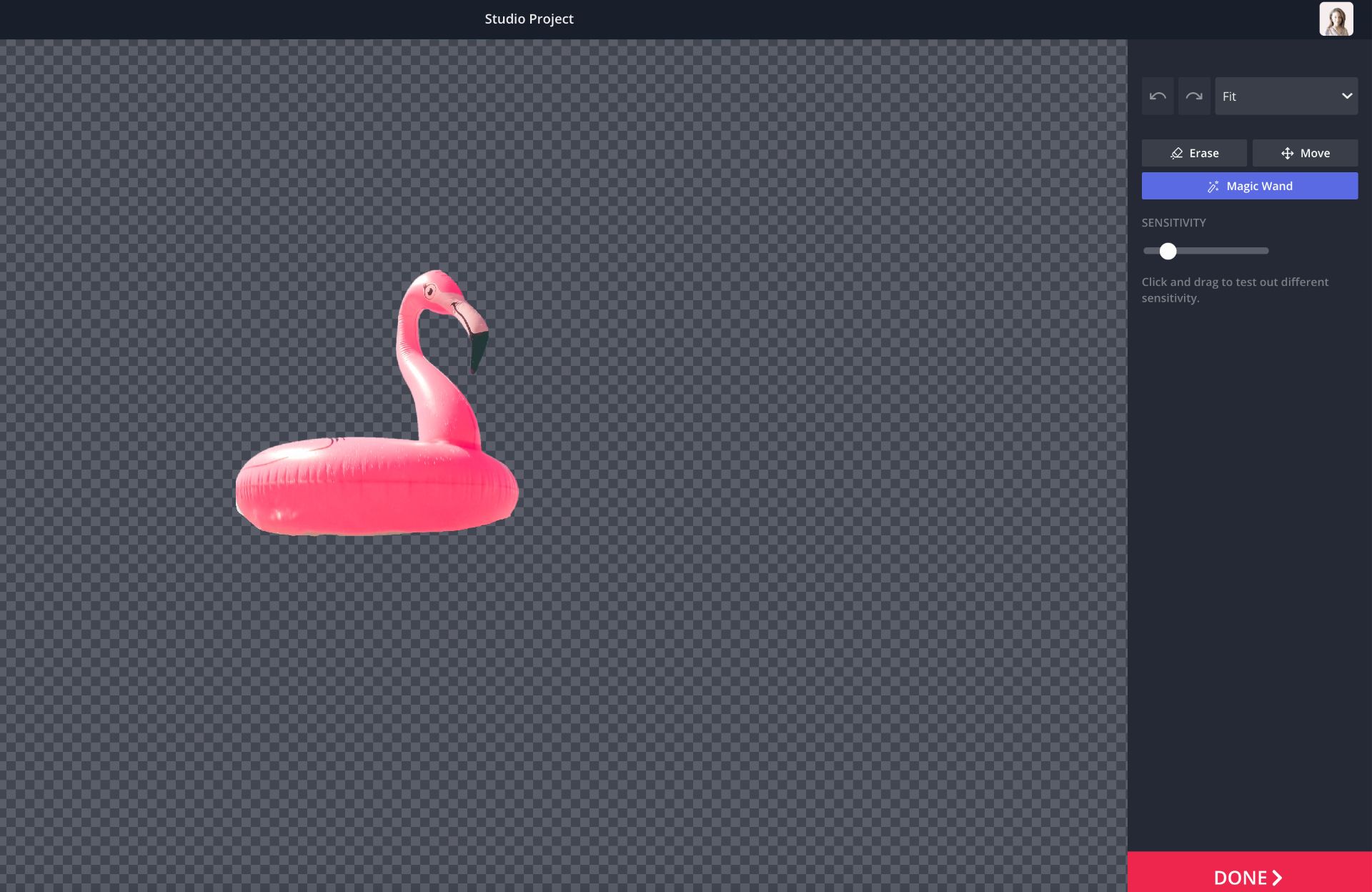
Task: Open the user profile avatar
Action: click(1336, 19)
